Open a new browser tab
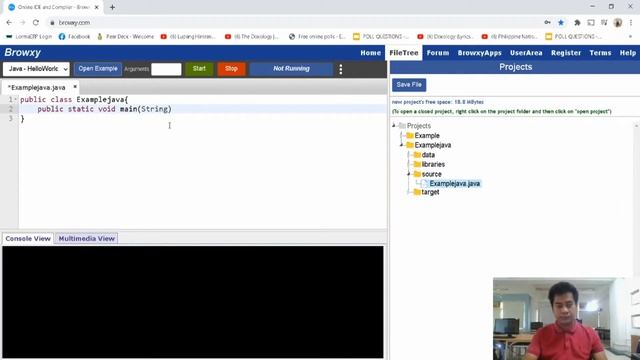Image resolution: width=640 pixels, height=360 pixels. click(112, 7)
